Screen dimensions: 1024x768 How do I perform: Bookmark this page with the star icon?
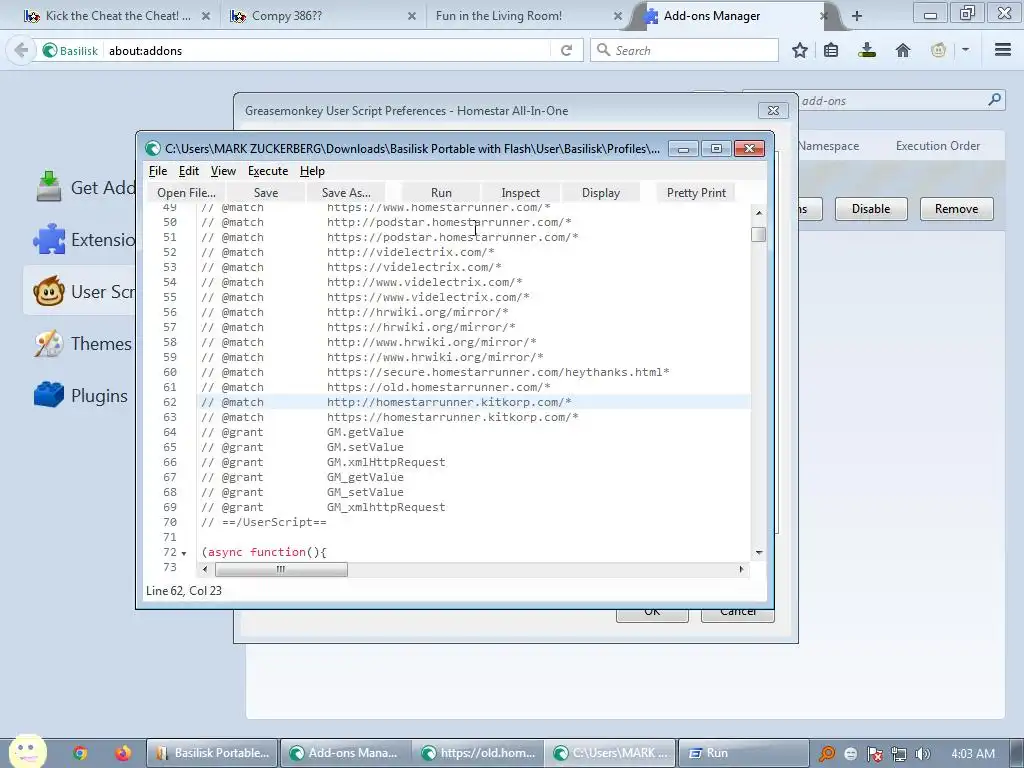[x=799, y=50]
